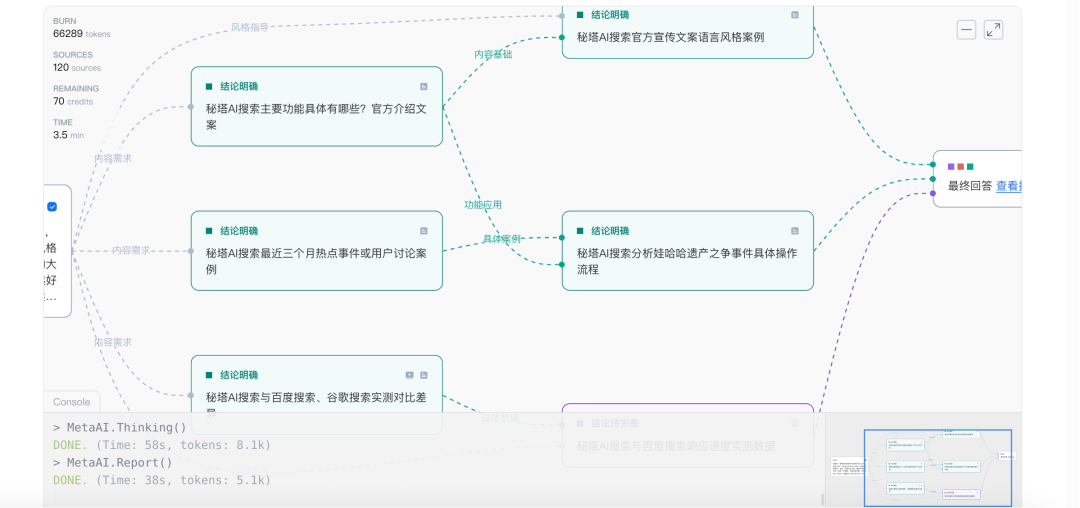Click the 具体案例 edge label
This screenshot has height=508, width=1080.
501,239
